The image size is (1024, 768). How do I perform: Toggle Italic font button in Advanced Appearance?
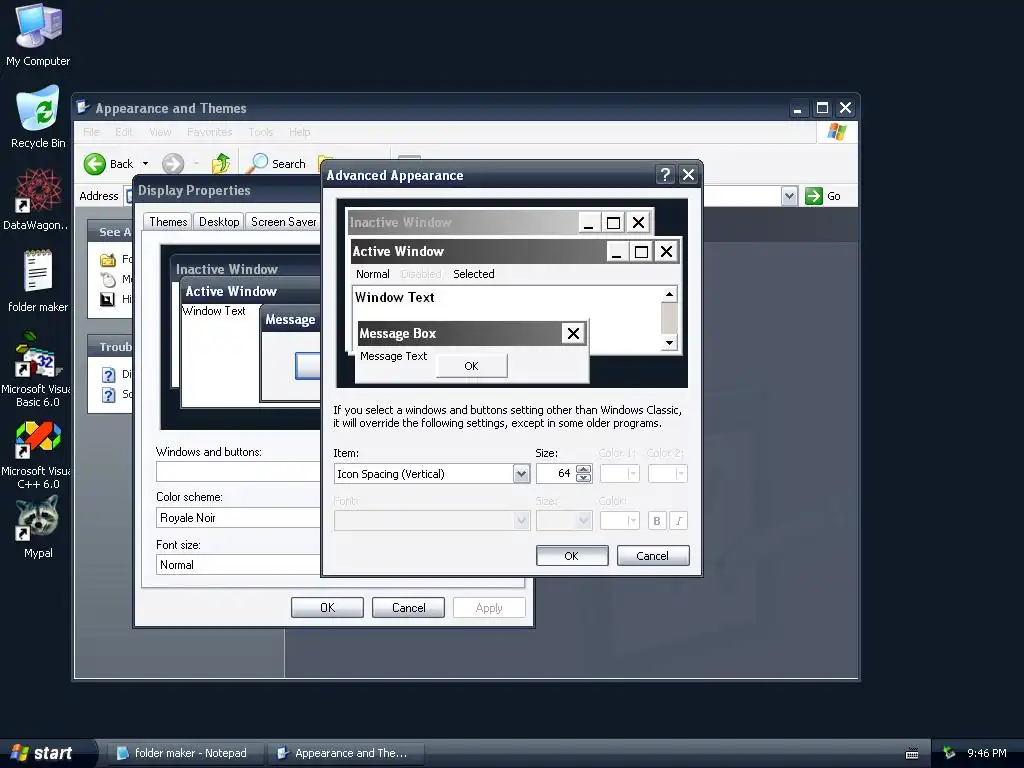[679, 520]
